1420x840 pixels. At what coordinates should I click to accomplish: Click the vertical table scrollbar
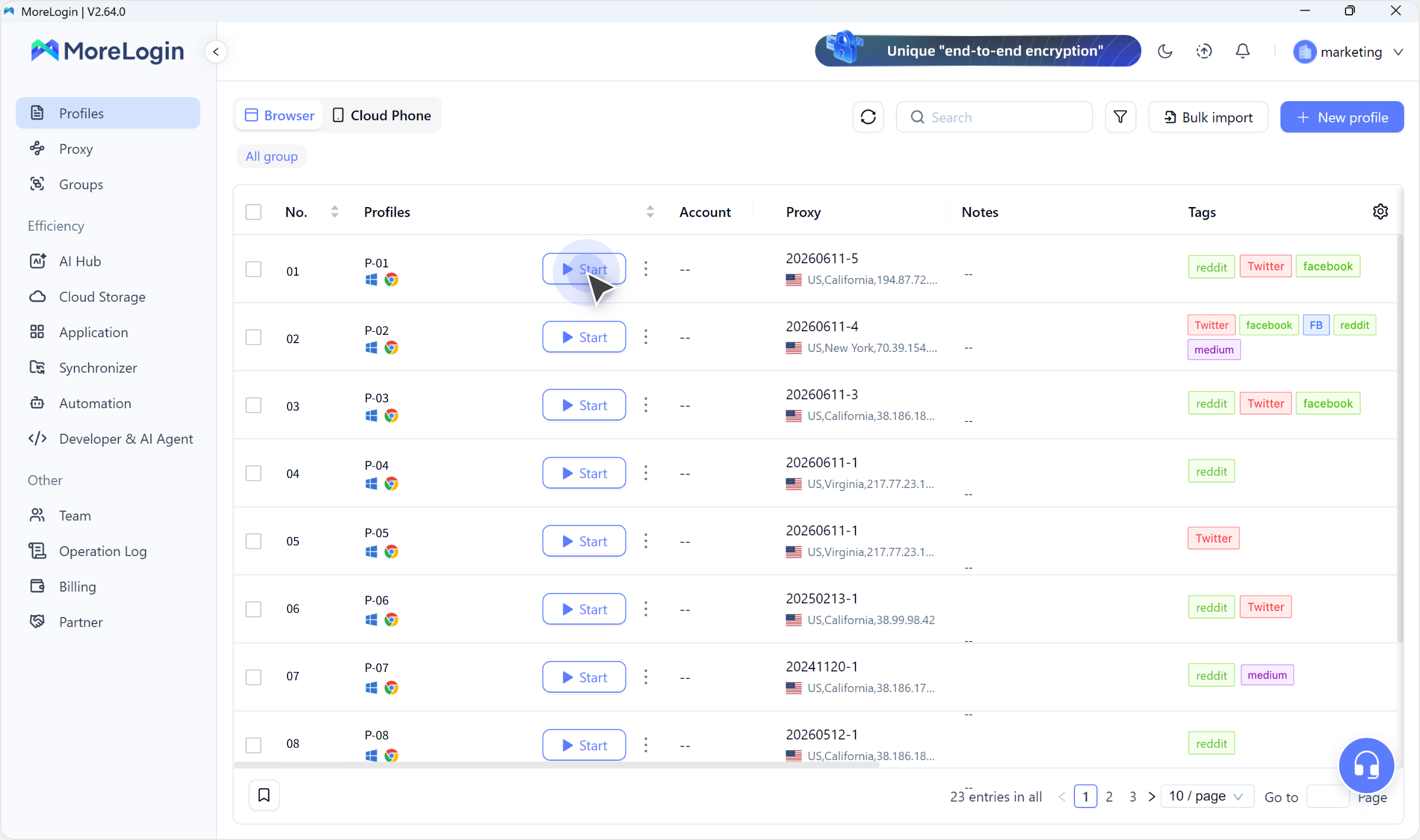(x=1400, y=438)
